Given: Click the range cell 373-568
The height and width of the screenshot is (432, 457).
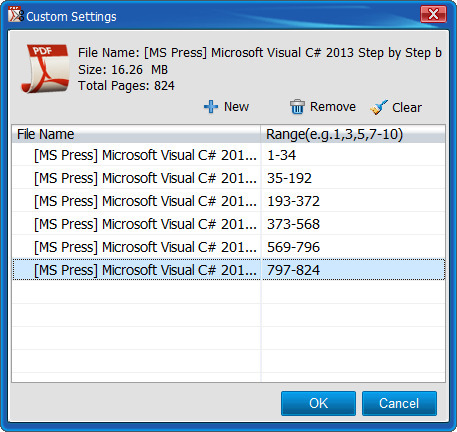Looking at the screenshot, I should pos(353,224).
